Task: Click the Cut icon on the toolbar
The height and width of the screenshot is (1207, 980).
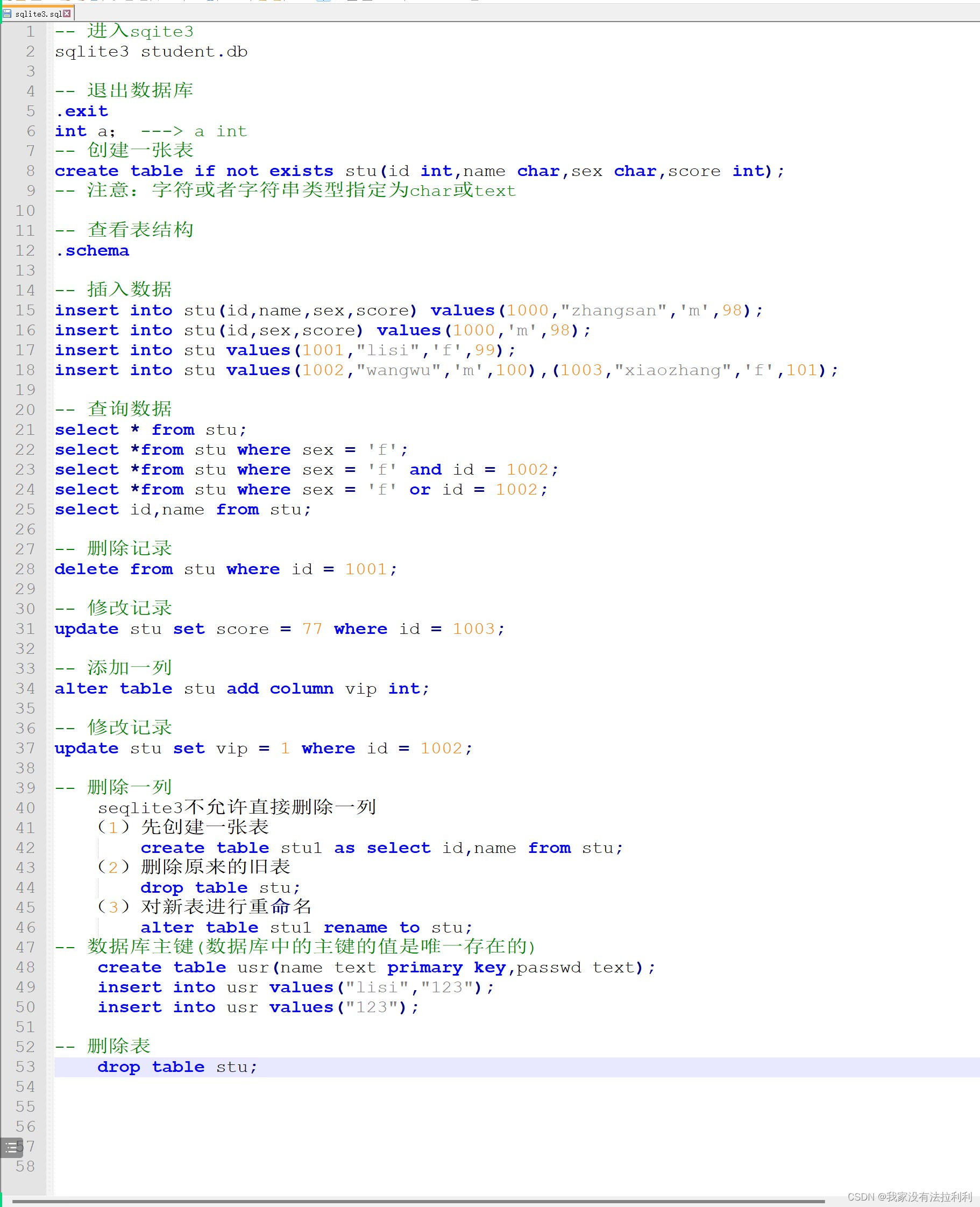Action: click(114, 3)
